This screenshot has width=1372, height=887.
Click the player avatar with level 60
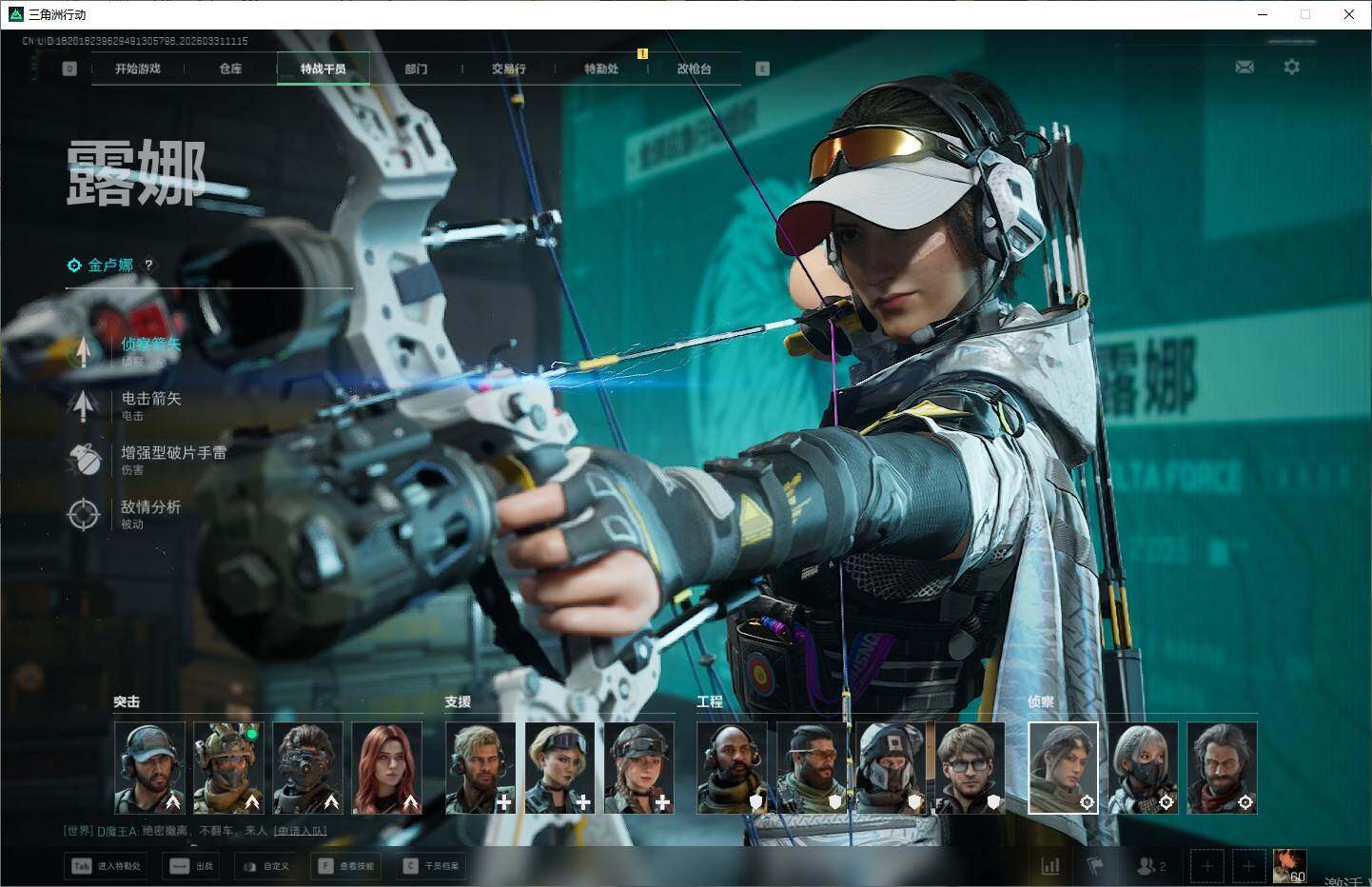(x=1289, y=866)
